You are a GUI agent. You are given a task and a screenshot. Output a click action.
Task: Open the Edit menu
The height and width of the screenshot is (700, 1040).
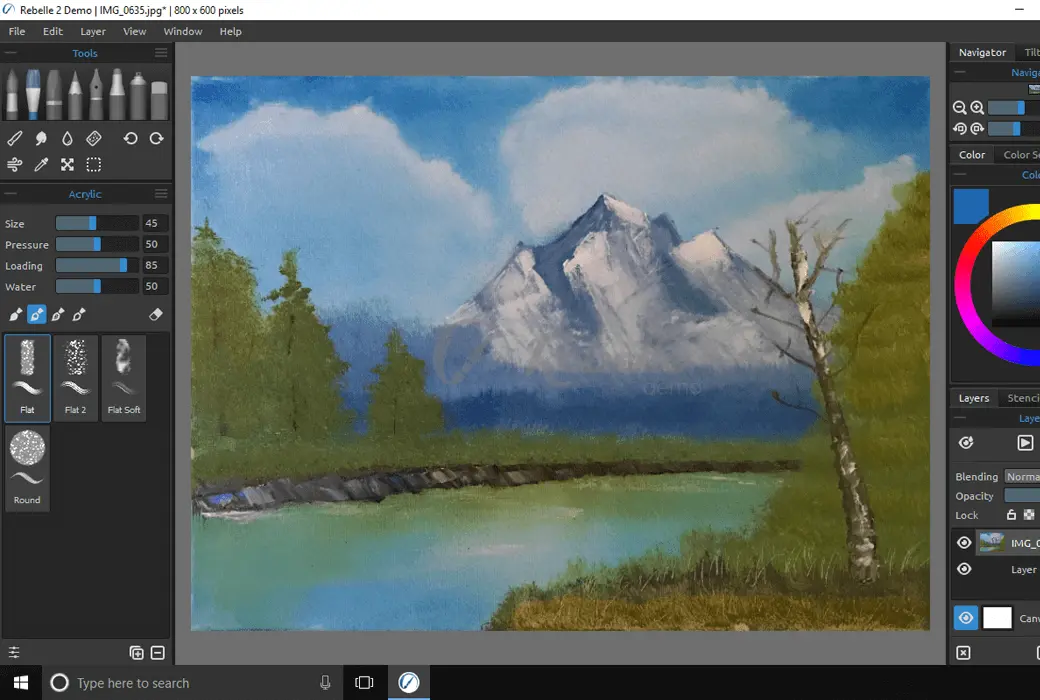pos(52,31)
